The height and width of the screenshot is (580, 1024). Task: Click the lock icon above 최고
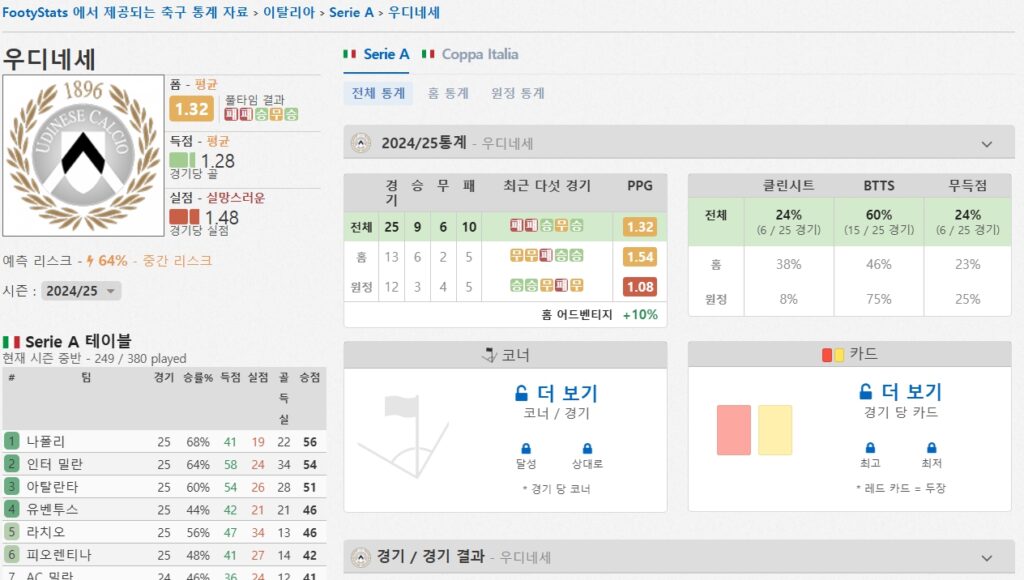coord(870,447)
